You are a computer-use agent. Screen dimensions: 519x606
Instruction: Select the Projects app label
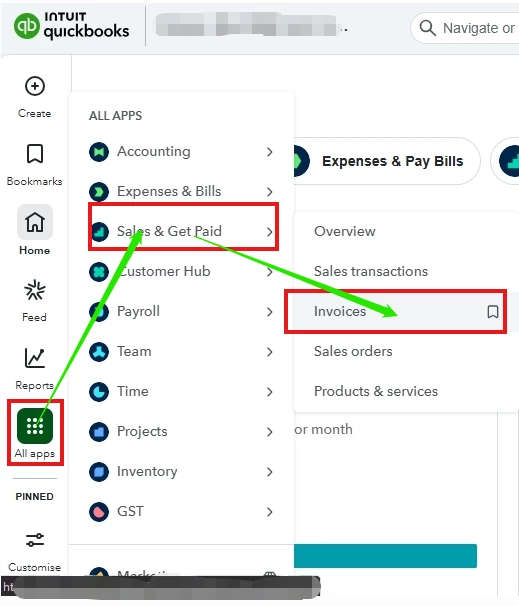(x=142, y=432)
